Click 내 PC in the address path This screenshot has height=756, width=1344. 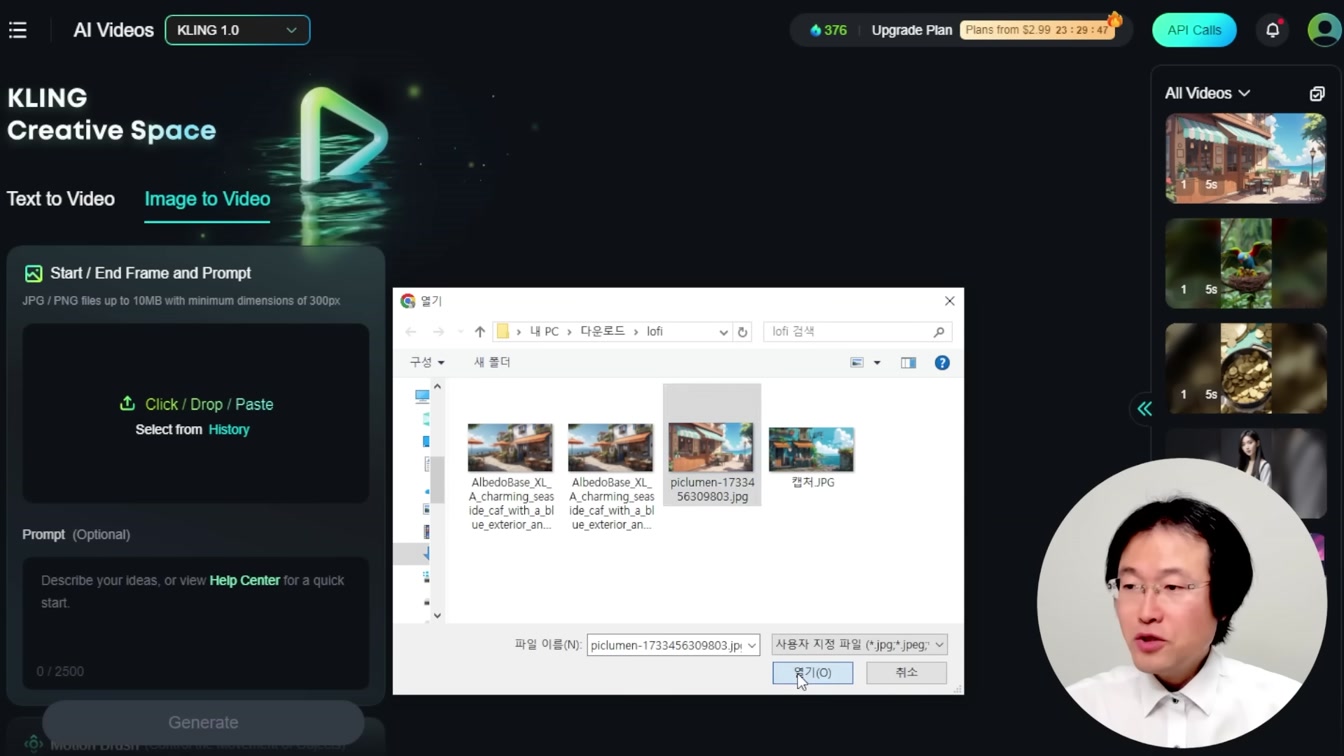544,331
